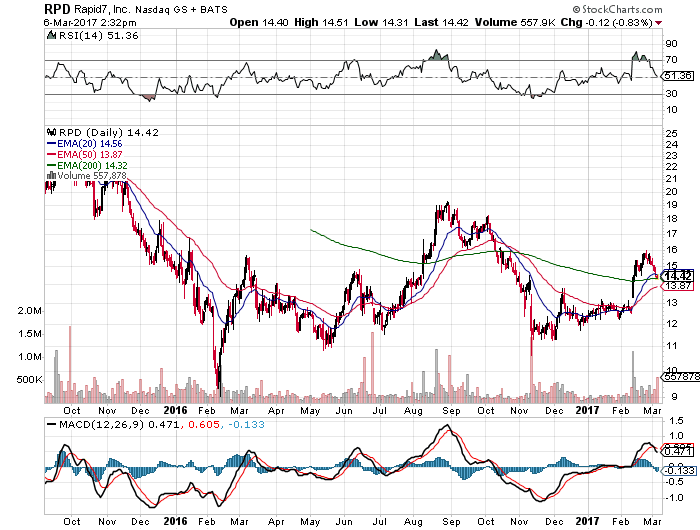Viewport: 700px width, 530px height.
Task: Click the Open 14.40 value
Action: 259,22
